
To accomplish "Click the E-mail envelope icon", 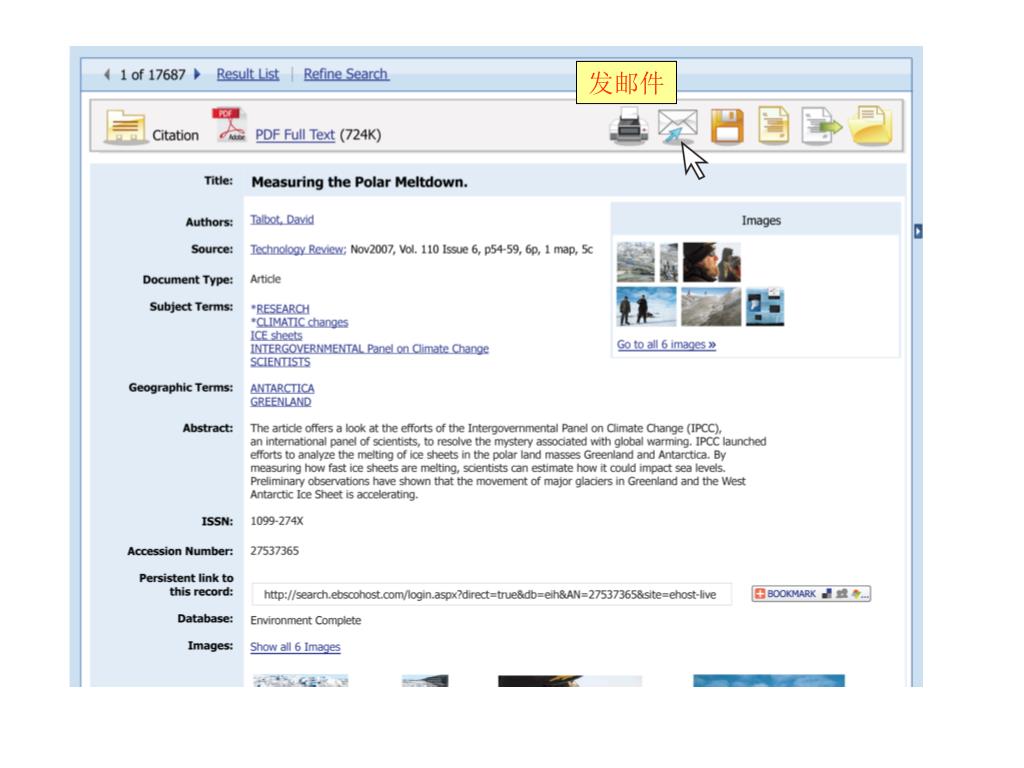I will pos(677,125).
